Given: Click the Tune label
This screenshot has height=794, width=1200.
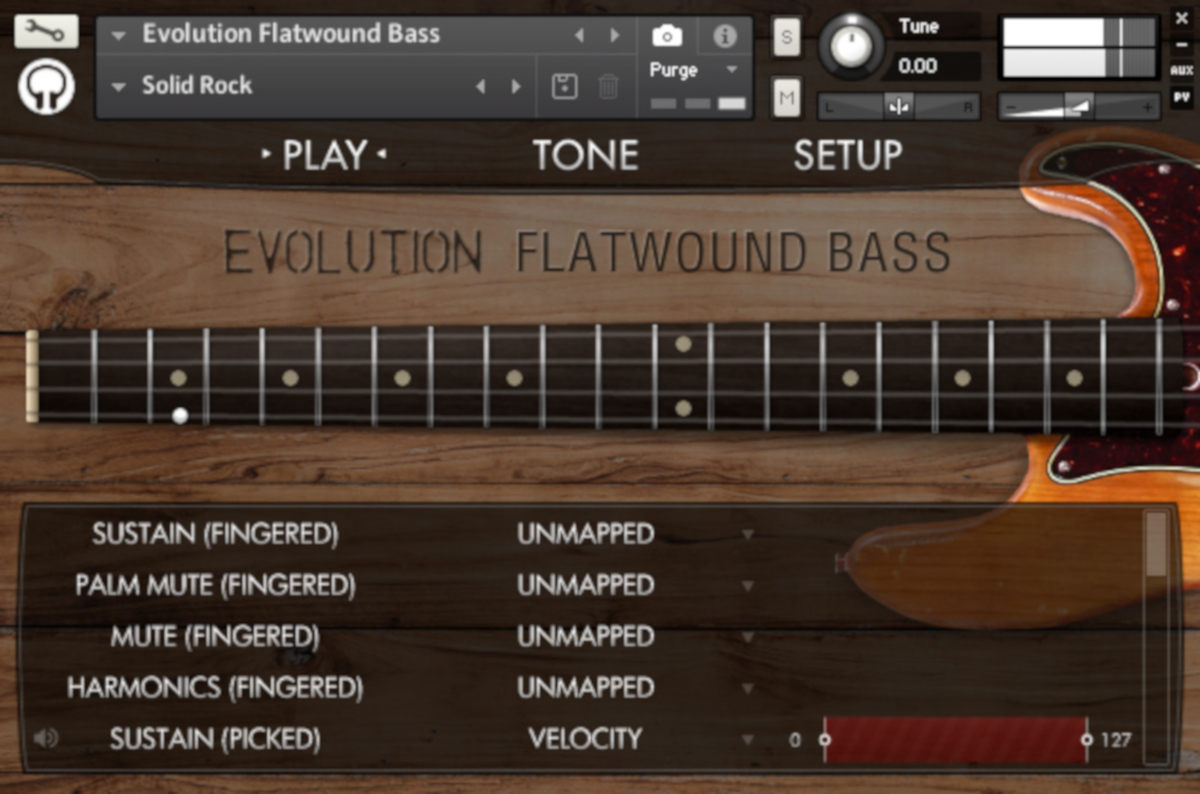Looking at the screenshot, I should [918, 27].
